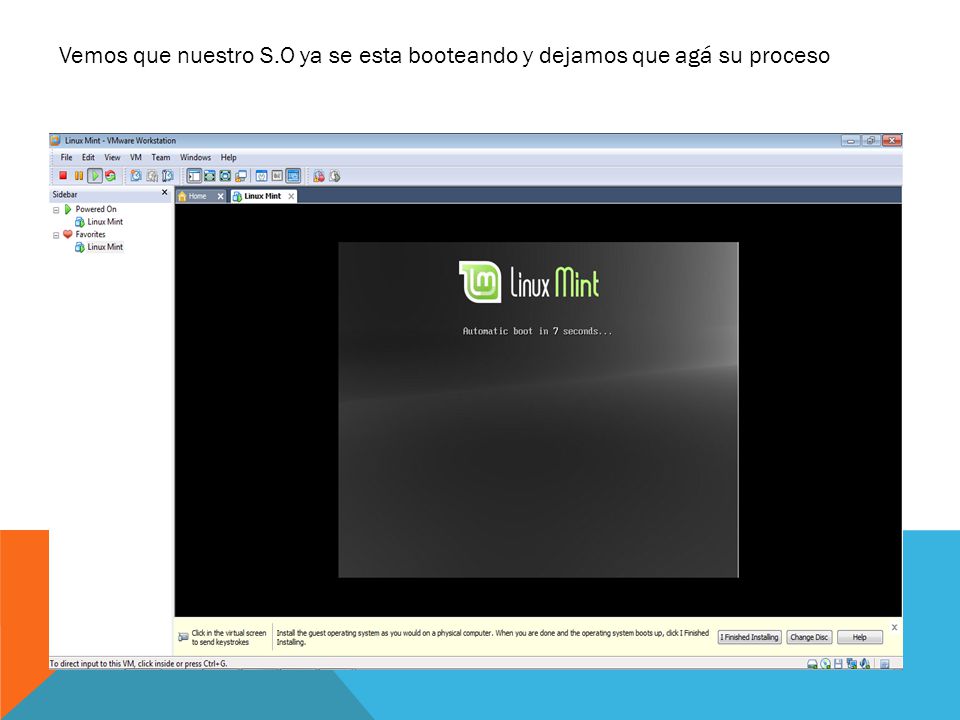Image resolution: width=960 pixels, height=720 pixels.
Task: Open the Help menu
Action: point(228,157)
